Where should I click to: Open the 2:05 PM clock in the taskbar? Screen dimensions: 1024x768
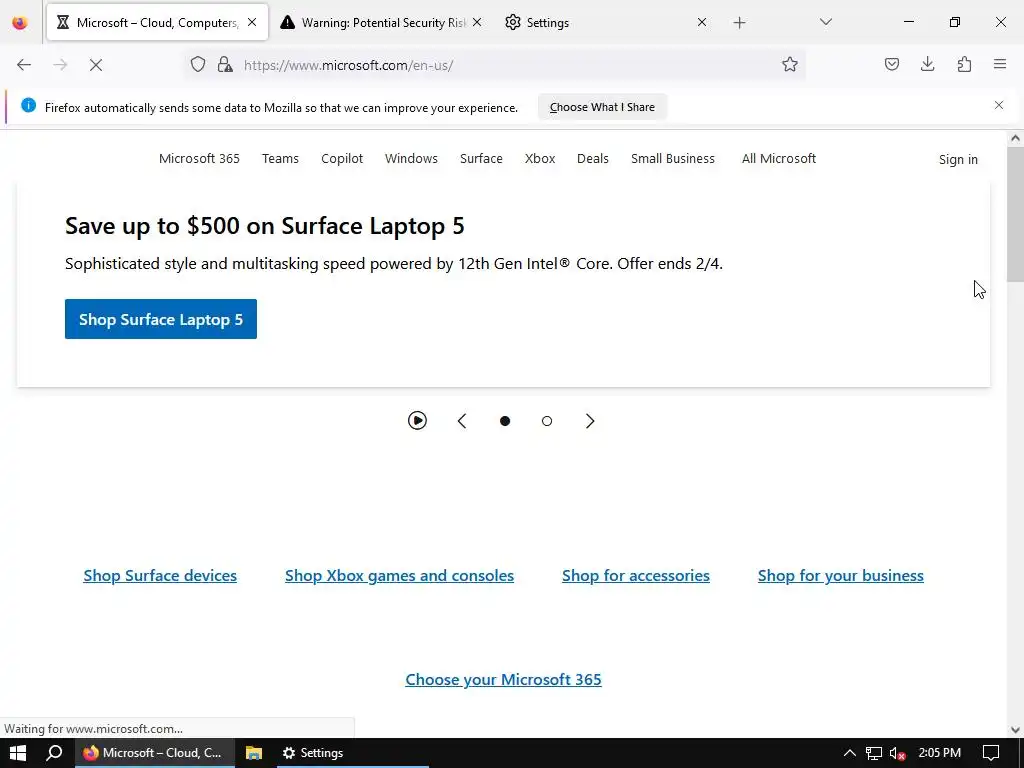pos(939,753)
